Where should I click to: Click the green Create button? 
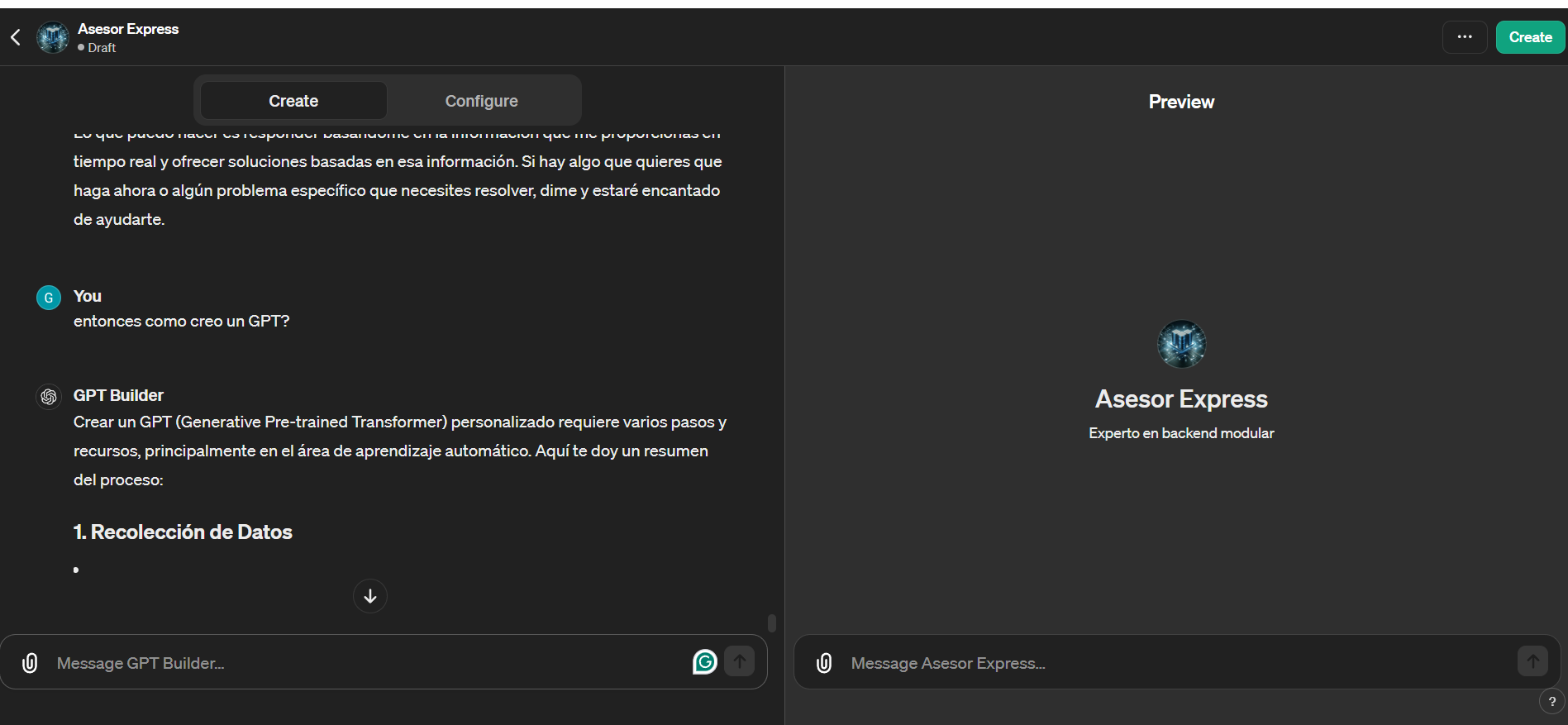[1530, 37]
